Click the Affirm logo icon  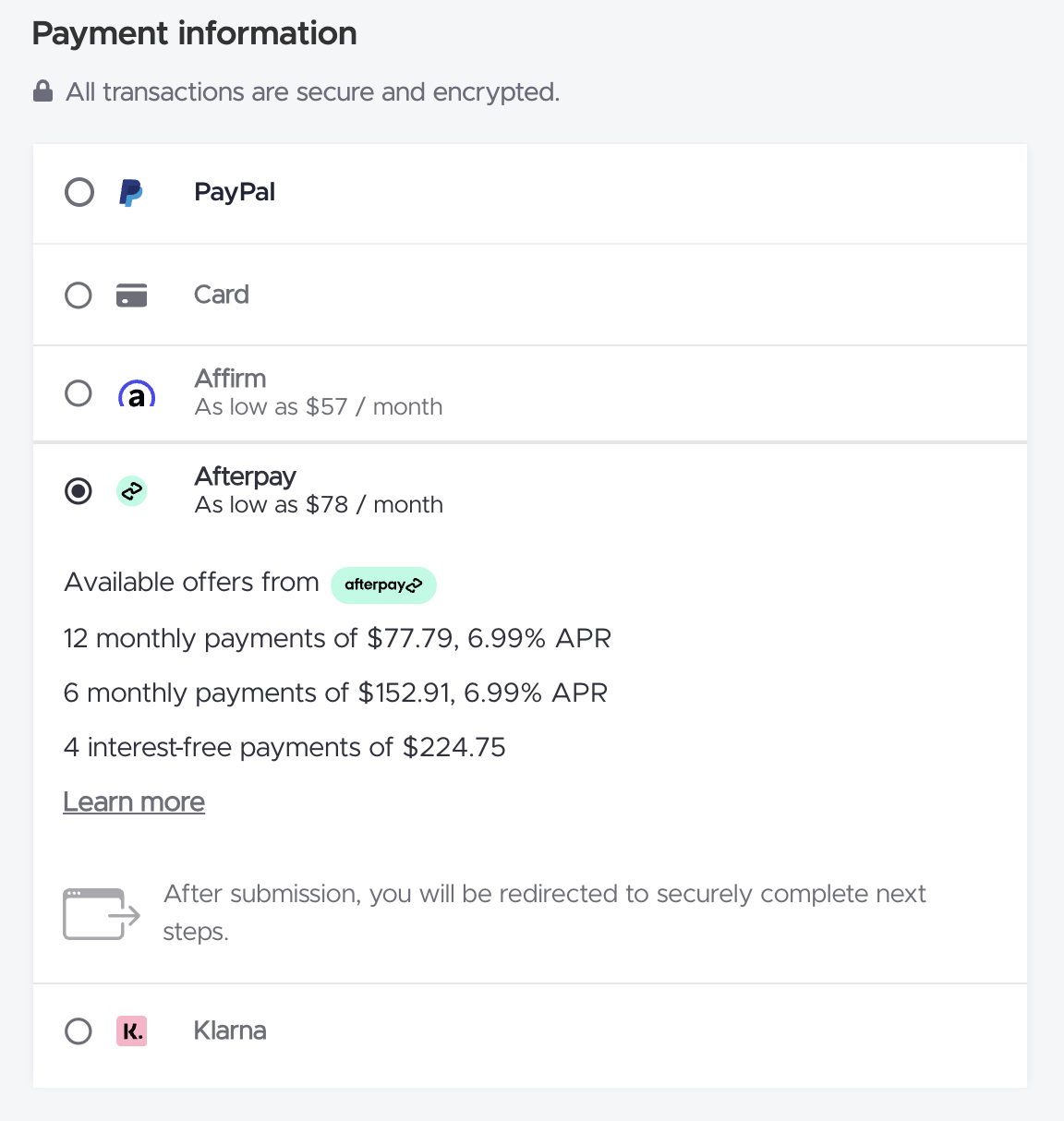pos(137,394)
